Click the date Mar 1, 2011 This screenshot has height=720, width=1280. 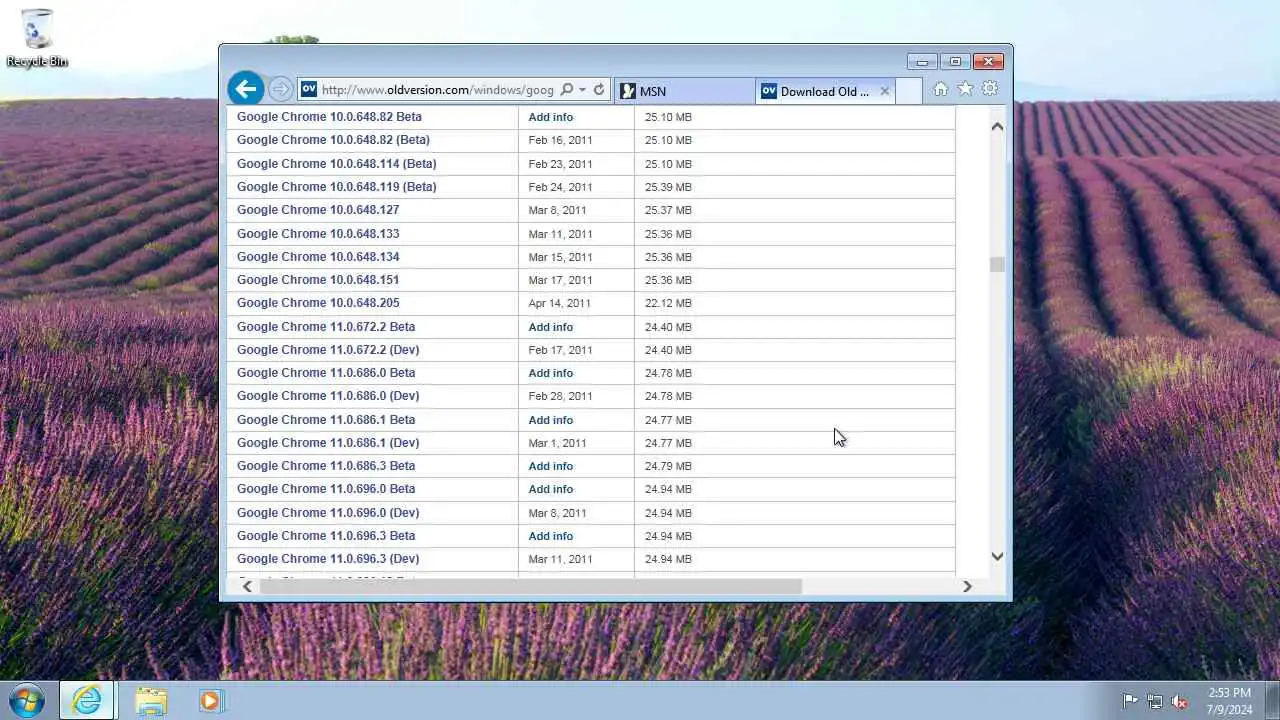point(557,443)
